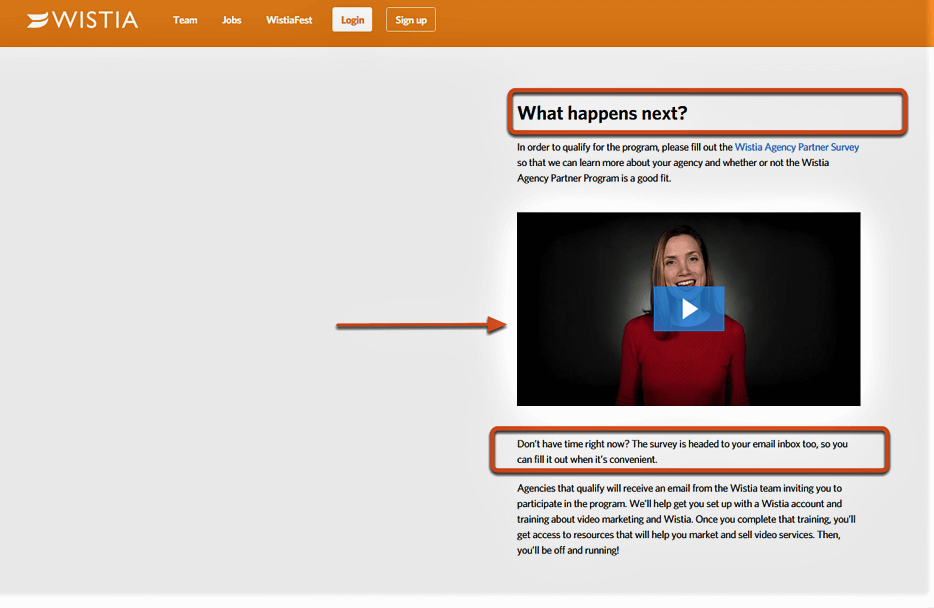Go to the Jobs page
934x608 pixels.
pyautogui.click(x=231, y=20)
